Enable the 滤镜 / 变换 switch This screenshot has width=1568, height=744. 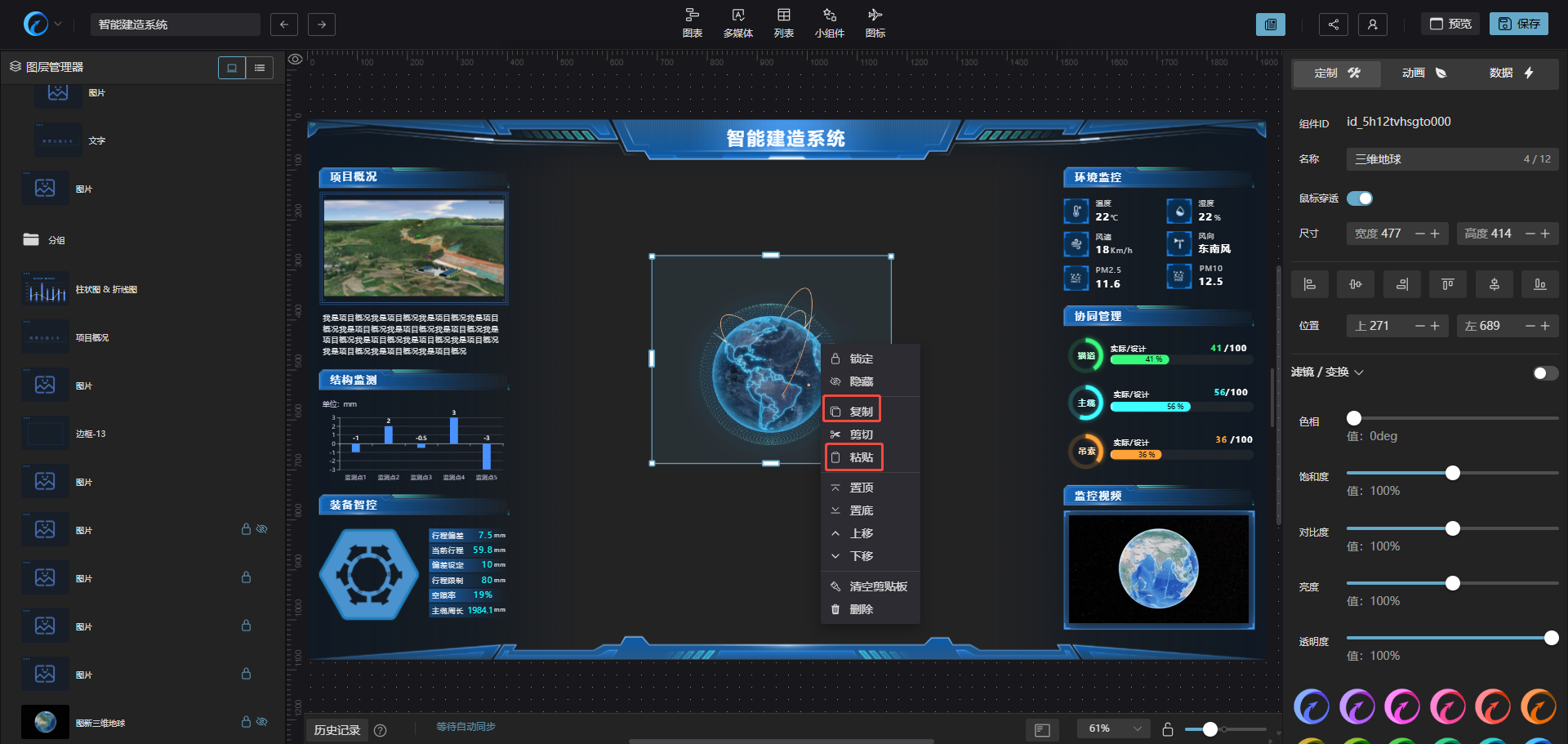pos(1545,373)
